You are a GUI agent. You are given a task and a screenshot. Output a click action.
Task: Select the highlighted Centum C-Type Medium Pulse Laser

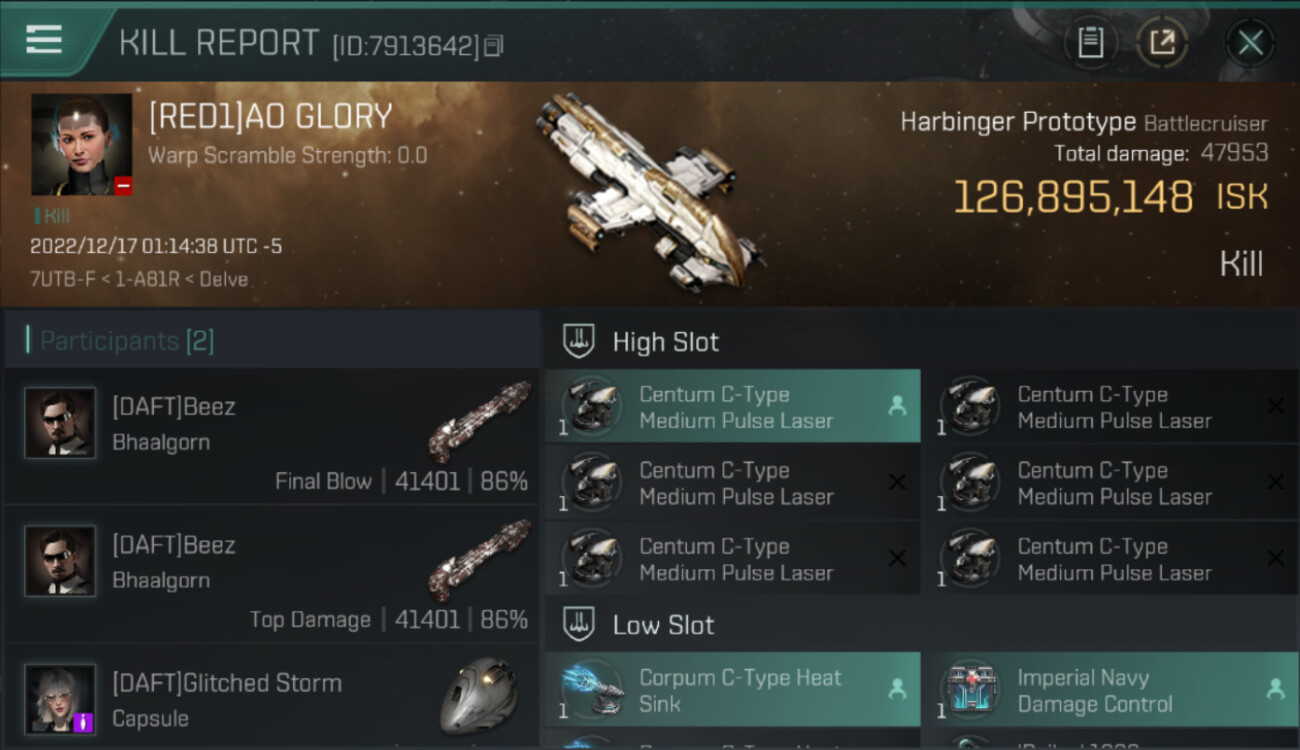(x=732, y=407)
